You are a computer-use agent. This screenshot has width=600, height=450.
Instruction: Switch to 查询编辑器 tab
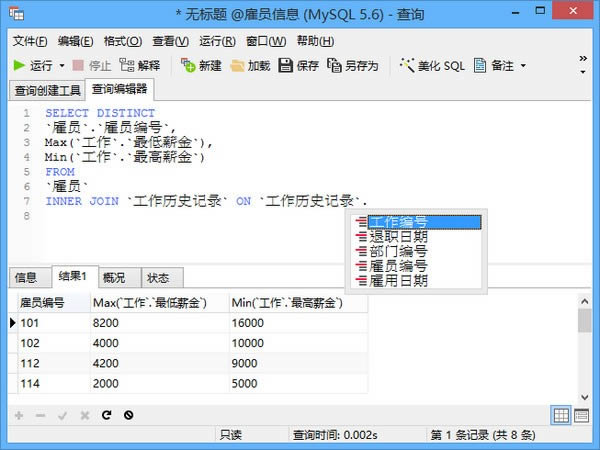119,89
